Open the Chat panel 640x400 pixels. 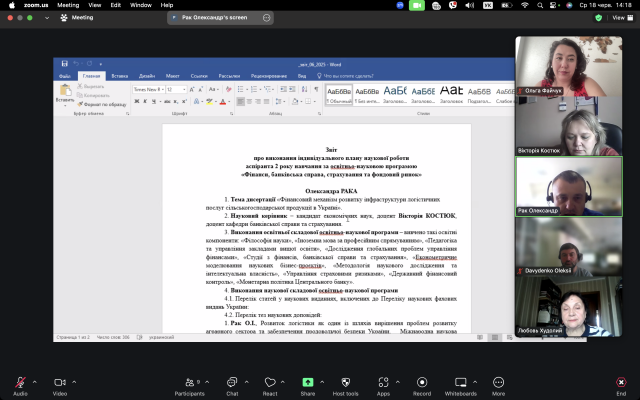232,386
